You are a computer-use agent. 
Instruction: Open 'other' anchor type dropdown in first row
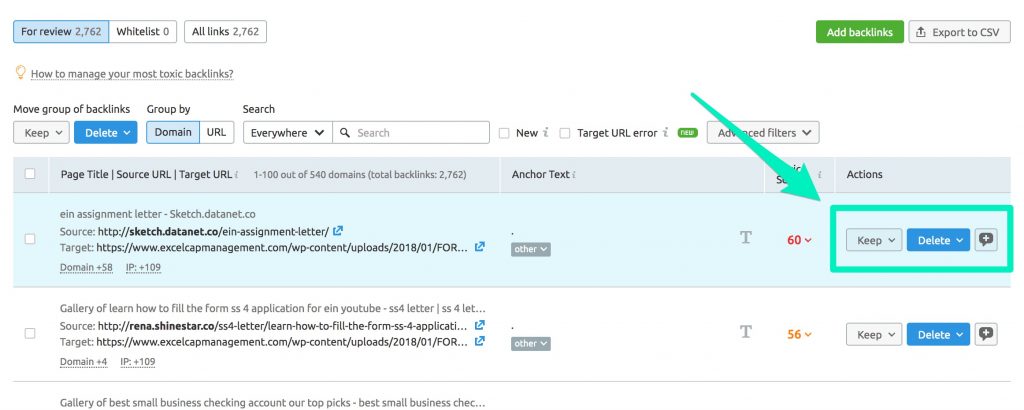coord(531,249)
